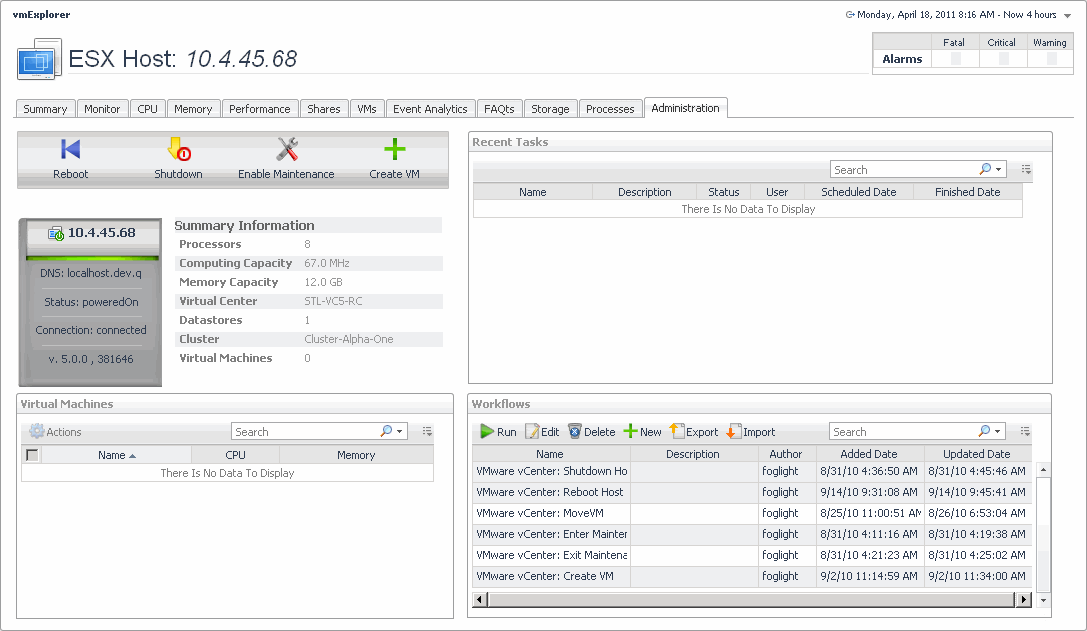Open the Event Analytics tab
This screenshot has height=631, width=1087.
pos(430,109)
